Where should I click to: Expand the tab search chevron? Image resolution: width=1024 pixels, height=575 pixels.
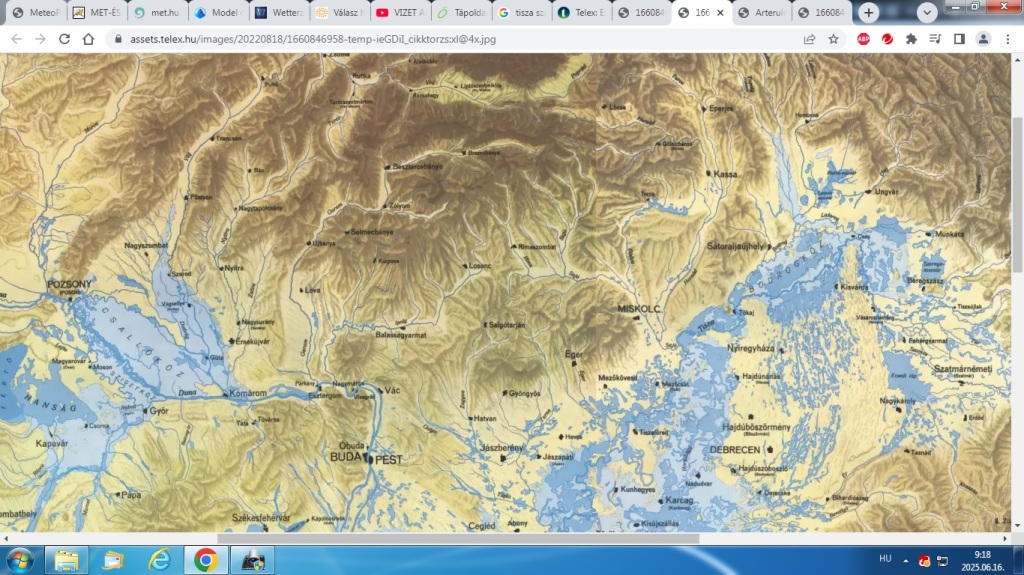(927, 13)
